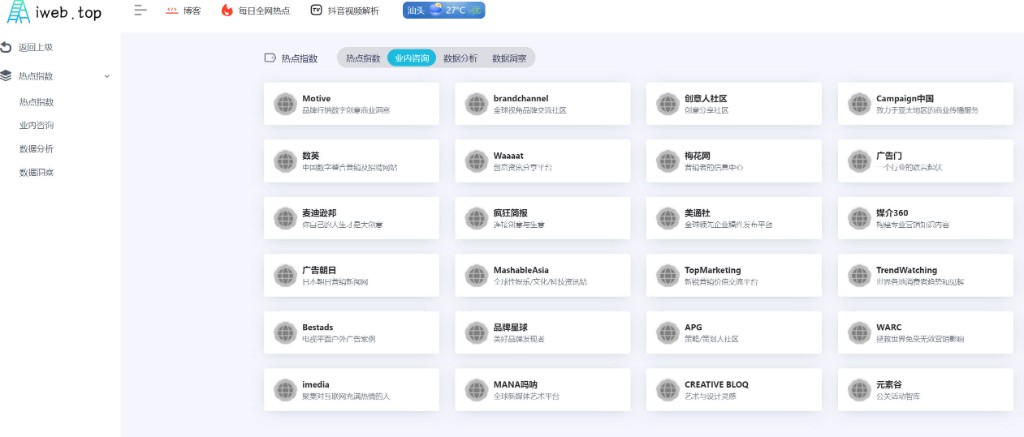Image resolution: width=1024 pixels, height=437 pixels.
Task: Click 全球新媒体艺术平台 description text
Action: pos(526,397)
